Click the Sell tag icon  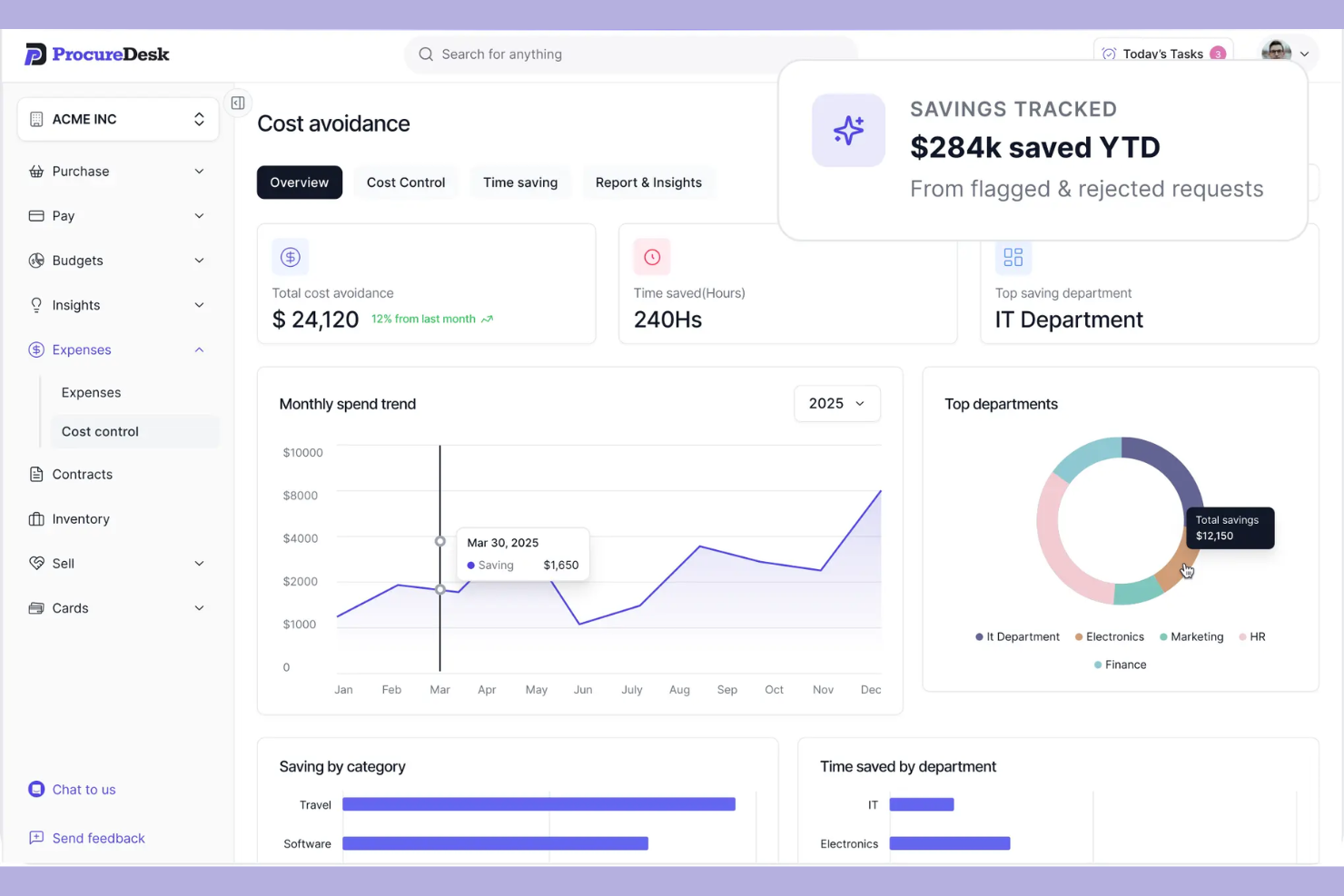36,564
